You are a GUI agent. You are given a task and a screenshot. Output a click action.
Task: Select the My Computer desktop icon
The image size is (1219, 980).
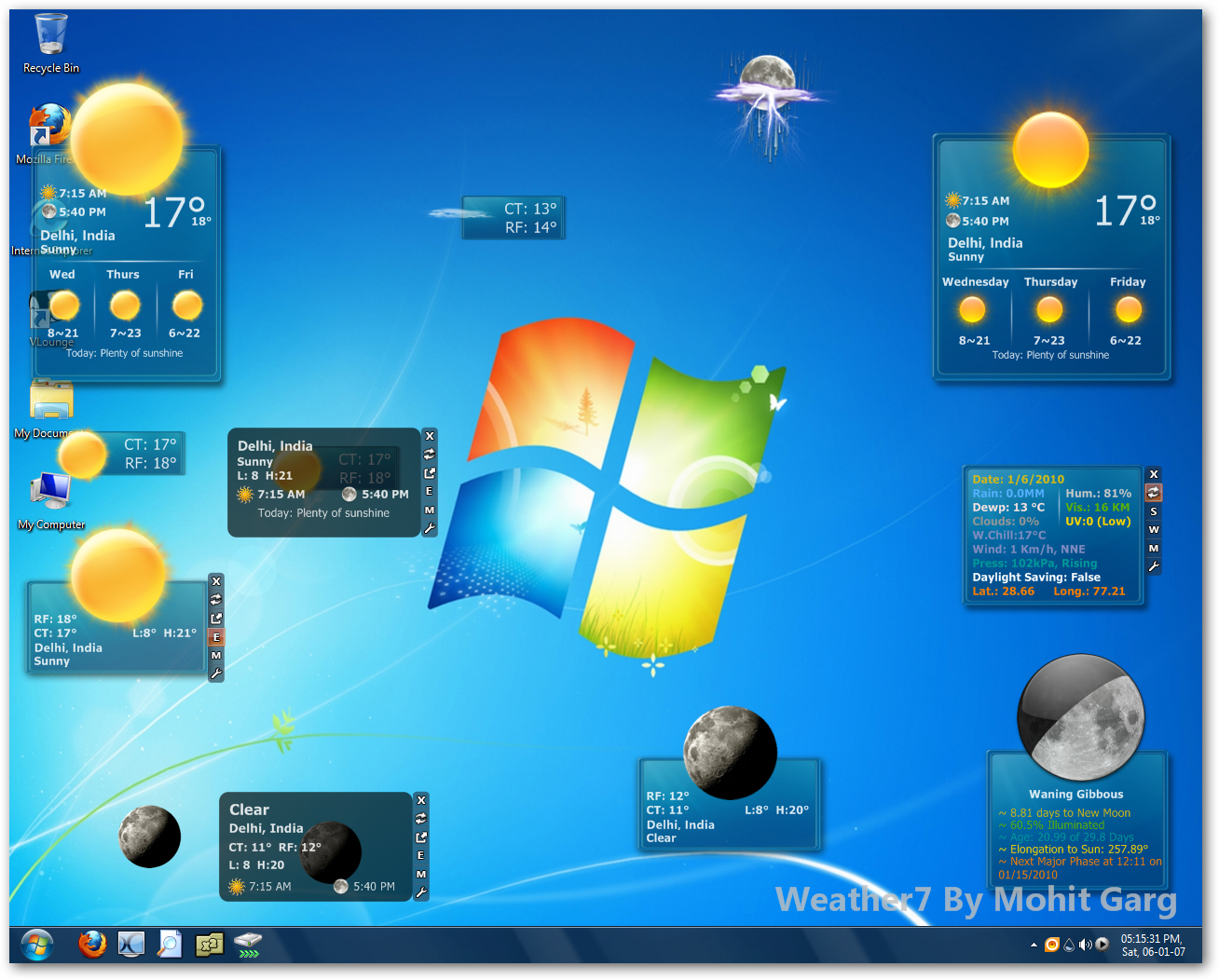(51, 501)
